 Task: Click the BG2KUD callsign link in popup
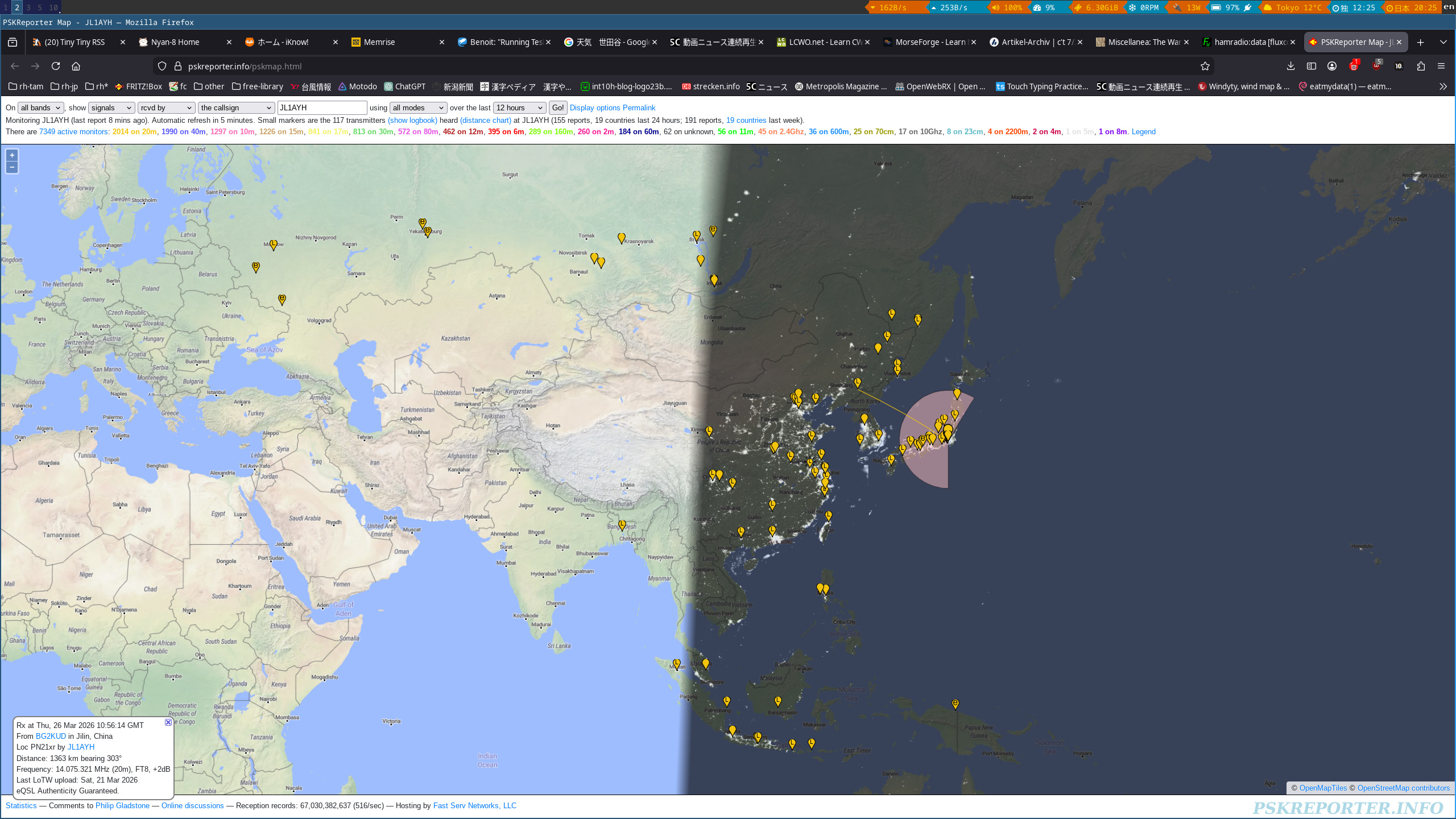[51, 736]
